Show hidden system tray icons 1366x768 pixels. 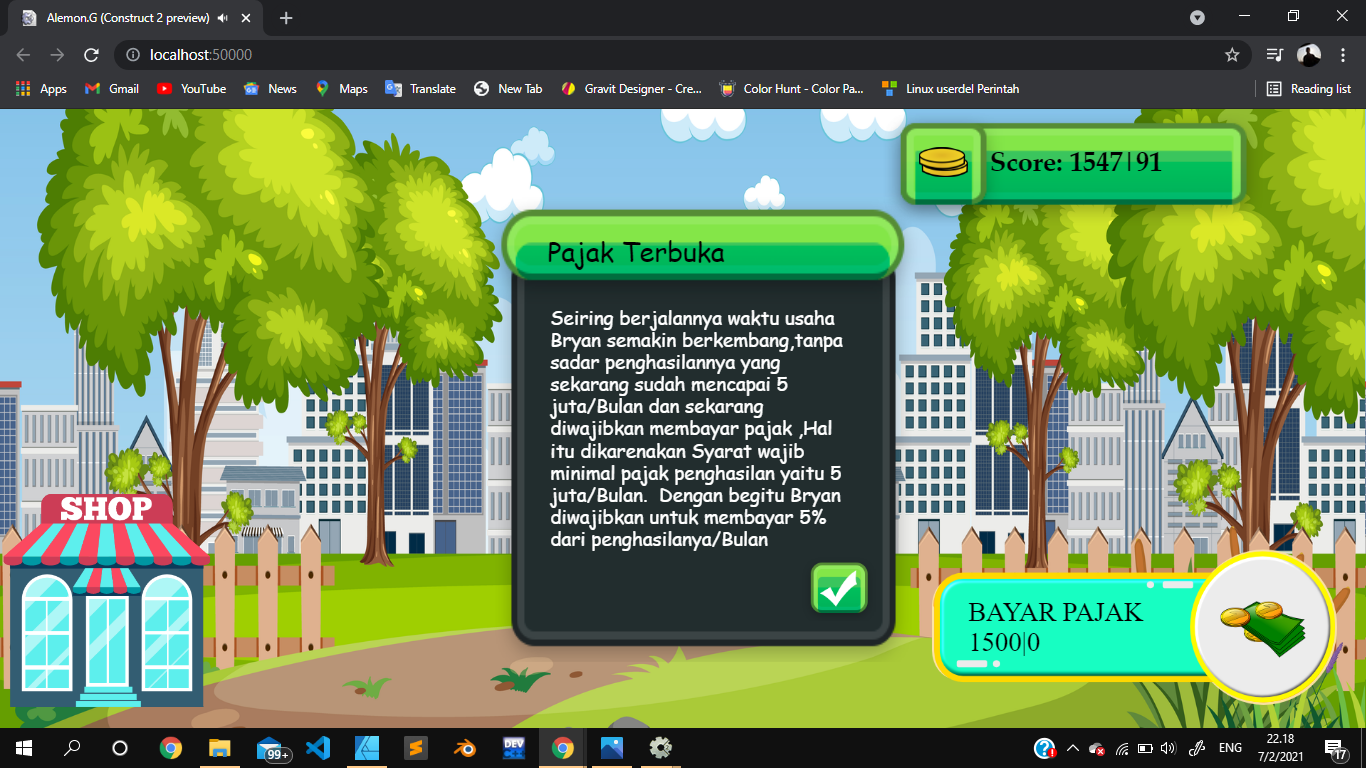pos(1073,748)
